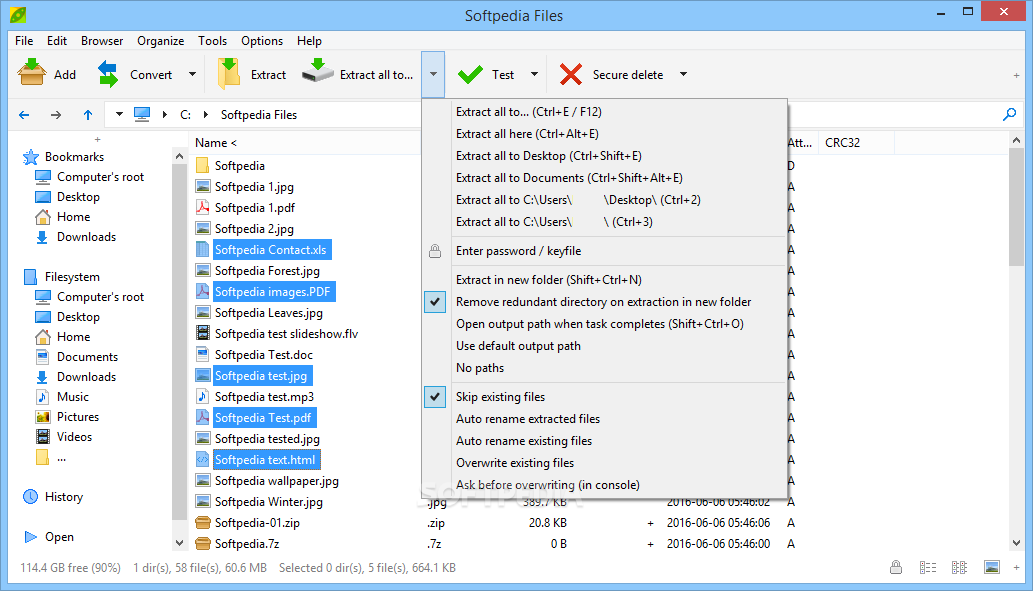Image resolution: width=1033 pixels, height=591 pixels.
Task: Open the Test dropdown arrow
Action: tap(534, 74)
